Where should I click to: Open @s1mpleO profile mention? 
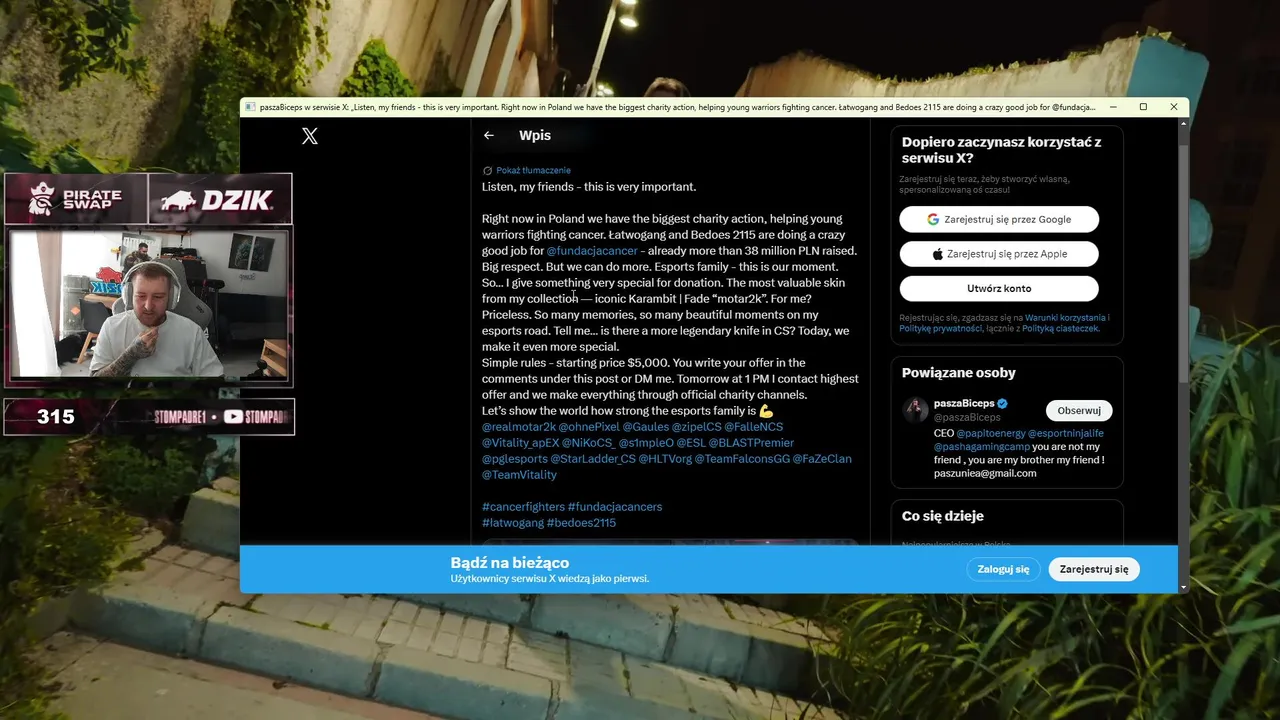pos(646,443)
